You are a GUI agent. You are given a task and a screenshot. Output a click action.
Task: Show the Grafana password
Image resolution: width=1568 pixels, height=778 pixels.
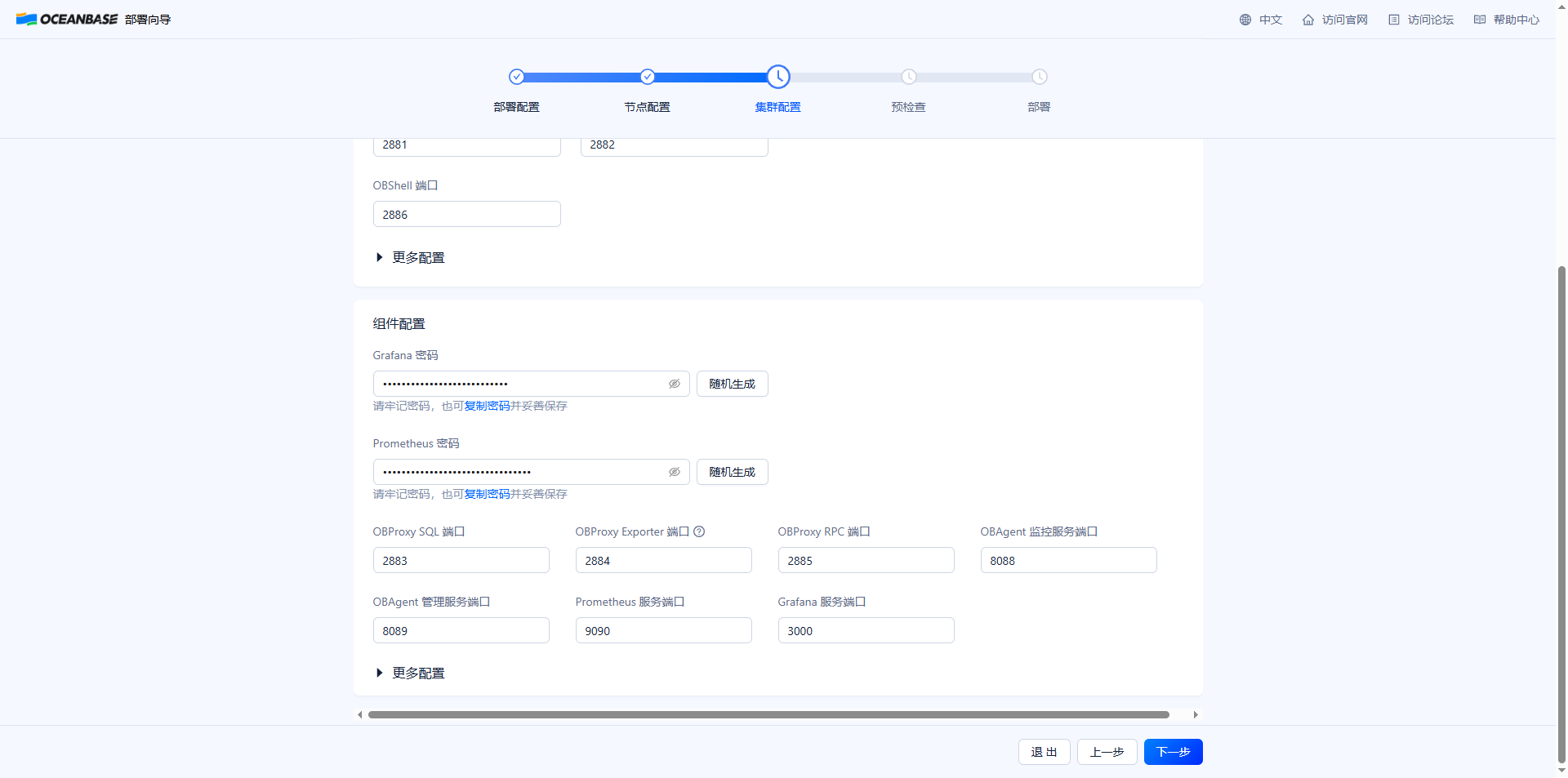(x=675, y=384)
